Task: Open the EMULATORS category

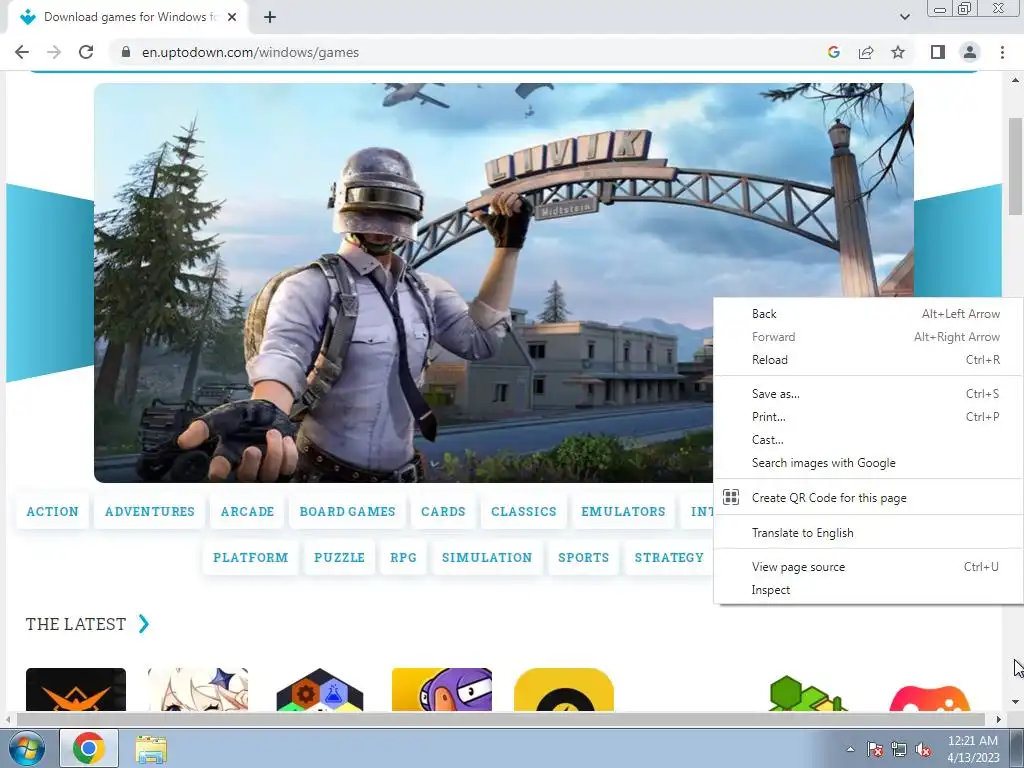Action: 623,511
